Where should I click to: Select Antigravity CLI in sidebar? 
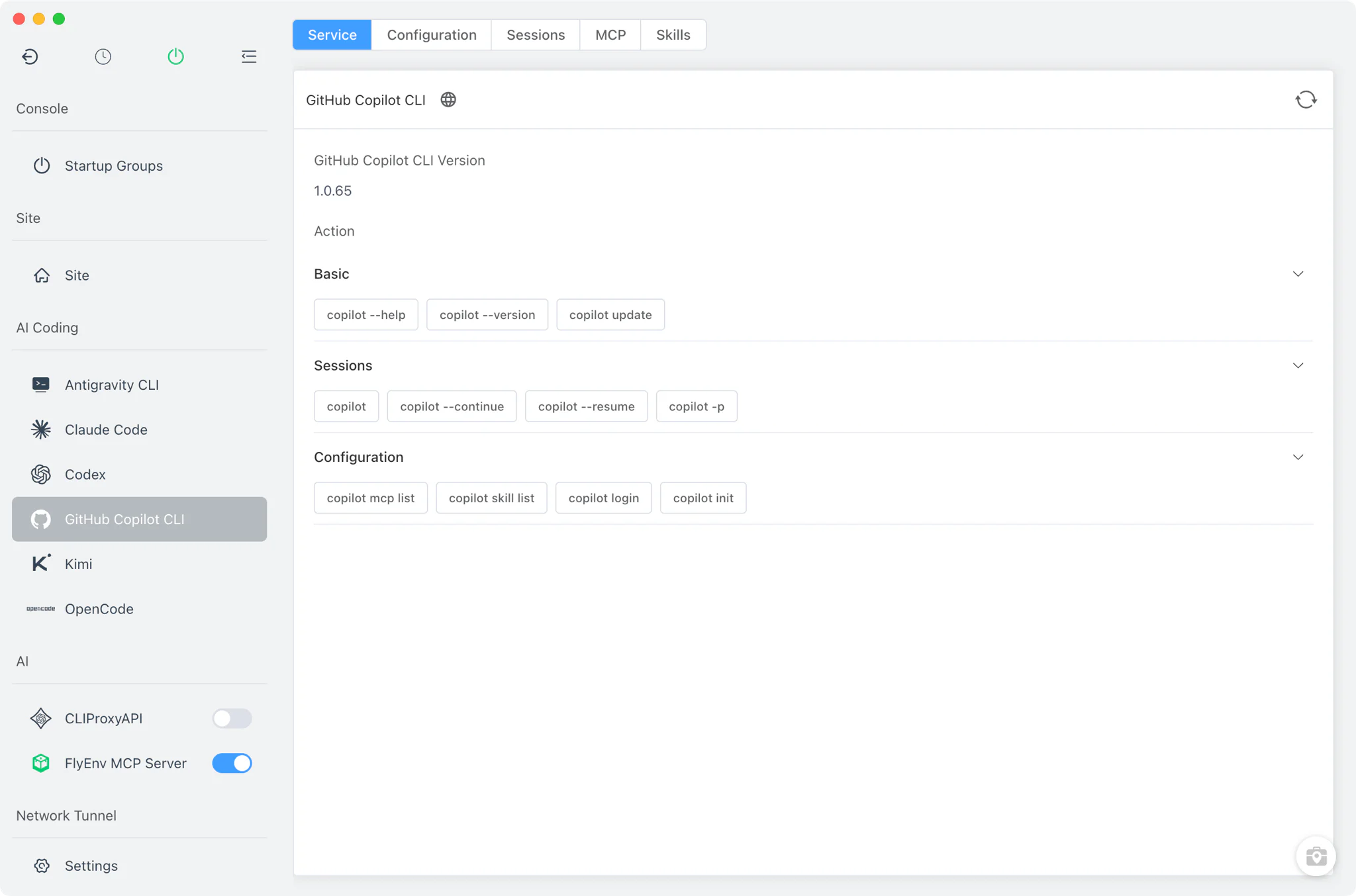click(x=140, y=385)
